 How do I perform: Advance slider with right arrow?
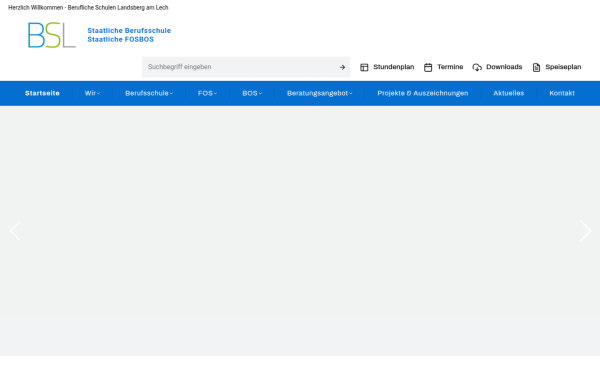click(585, 231)
